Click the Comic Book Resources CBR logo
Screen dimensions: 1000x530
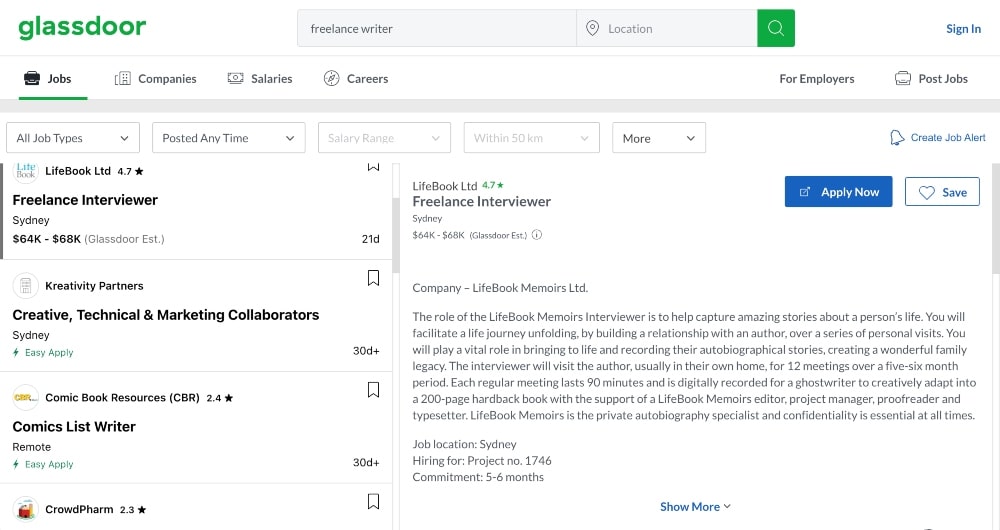coord(26,397)
